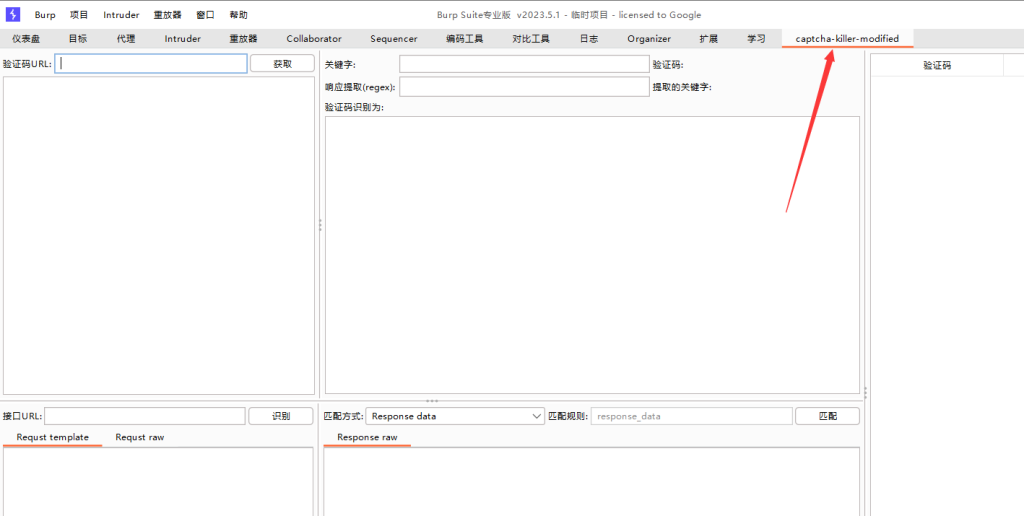Open the Requst template tab
This screenshot has width=1024, height=516.
[53, 437]
